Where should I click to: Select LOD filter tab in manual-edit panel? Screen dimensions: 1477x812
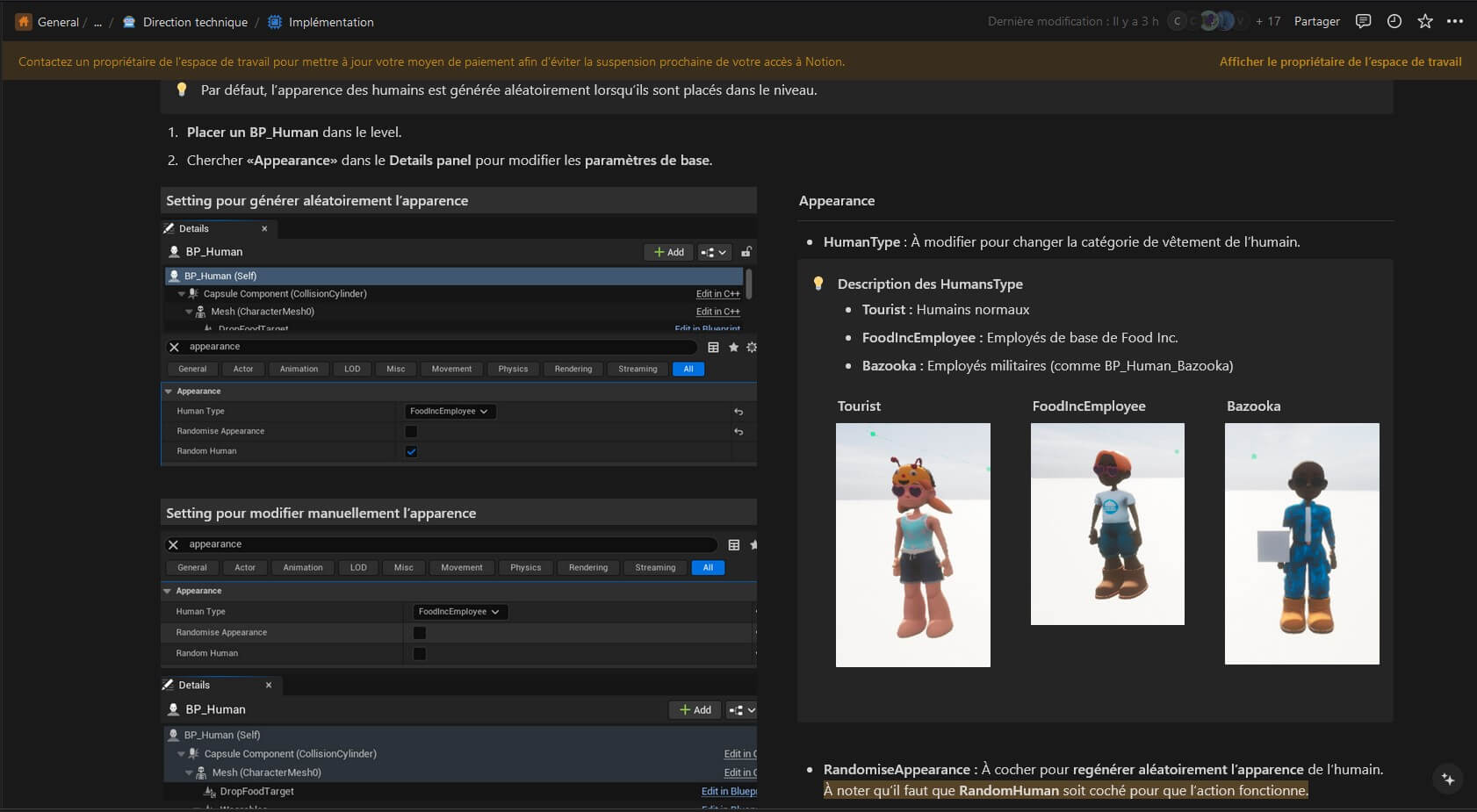(x=358, y=567)
